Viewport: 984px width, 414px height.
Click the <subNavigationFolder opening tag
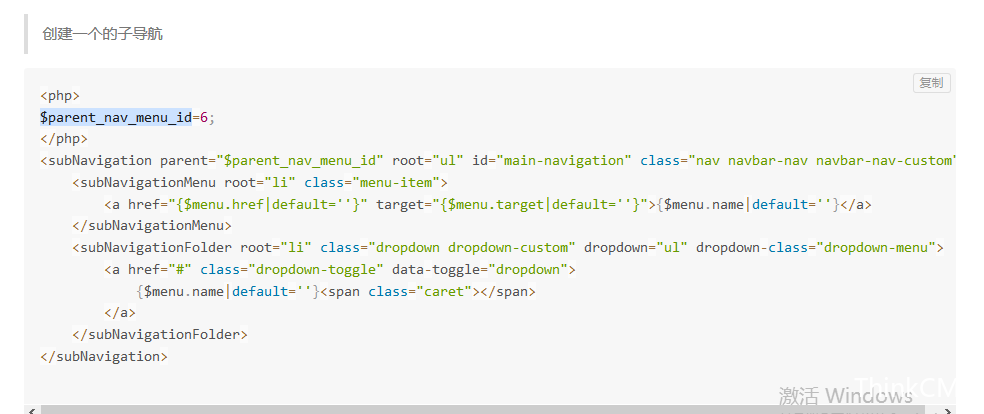click(152, 248)
